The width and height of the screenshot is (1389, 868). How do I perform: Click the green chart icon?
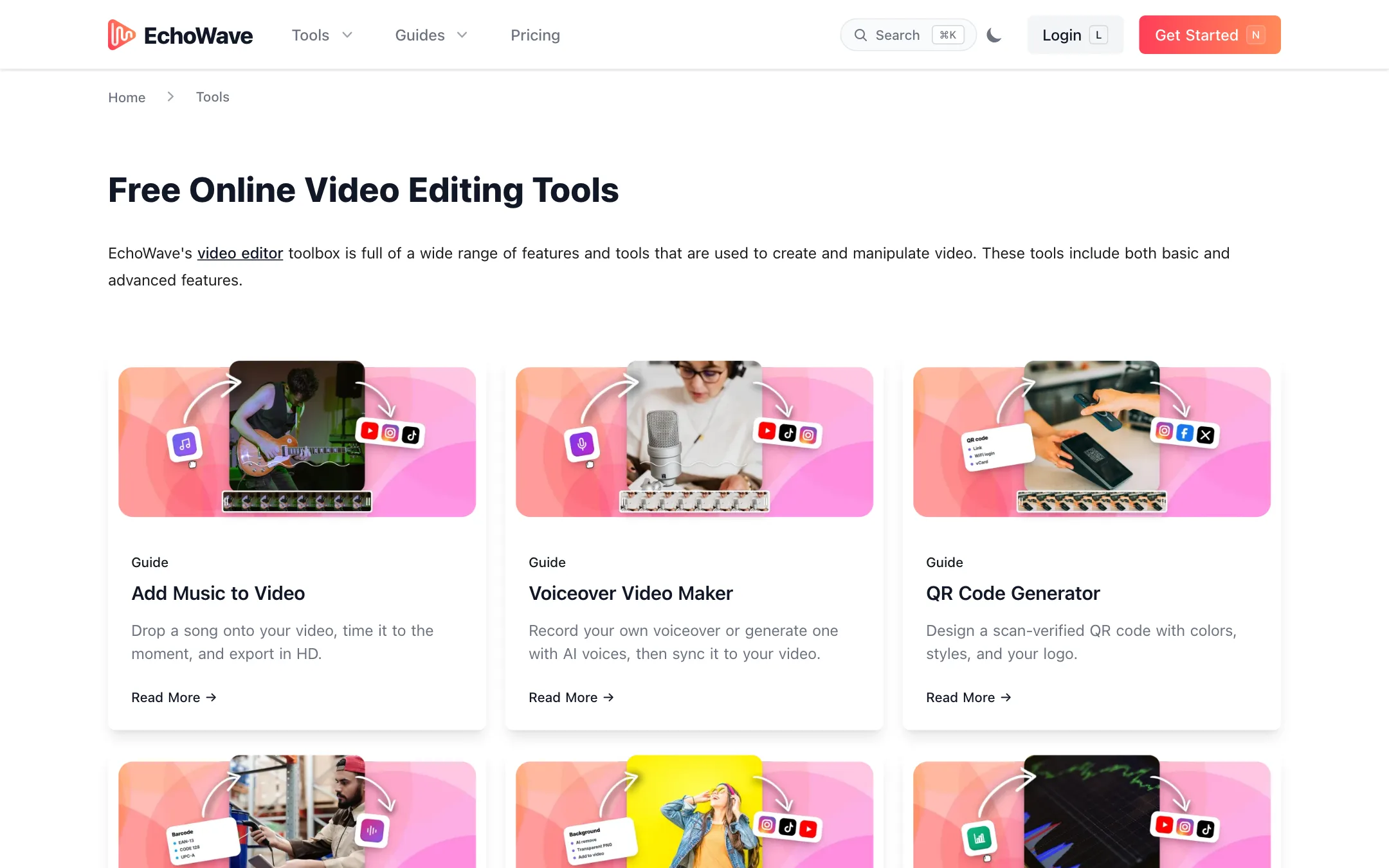(979, 838)
